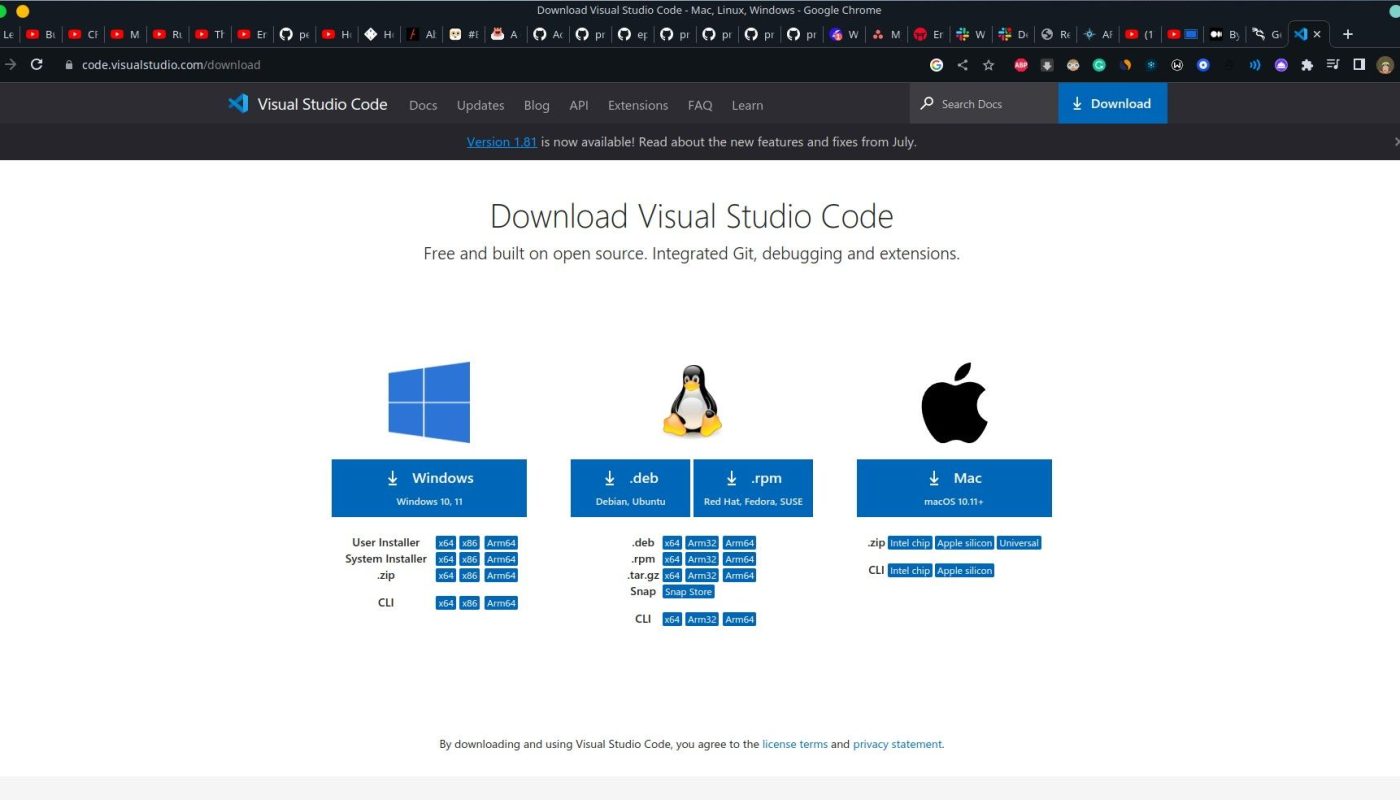The height and width of the screenshot is (800, 1400).
Task: Click the blue Download button in the header
Action: pos(1112,103)
